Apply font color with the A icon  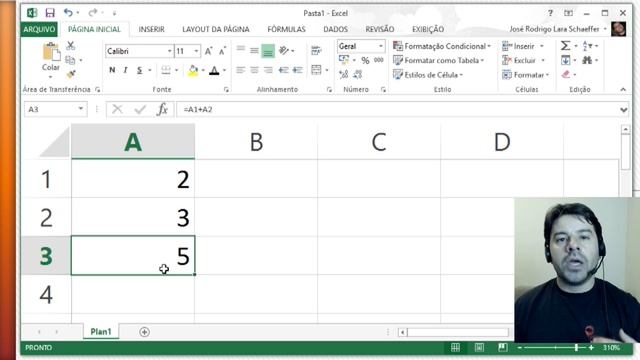[214, 70]
